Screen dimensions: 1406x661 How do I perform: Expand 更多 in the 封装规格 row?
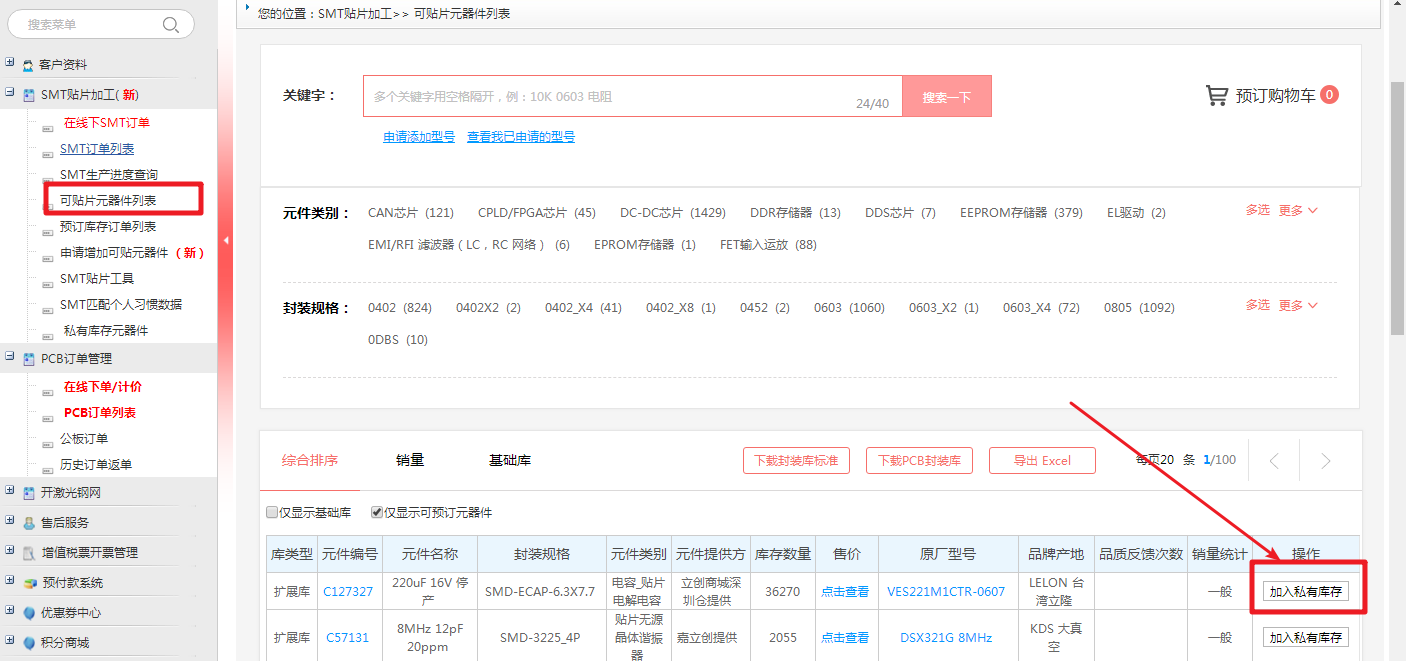(1298, 305)
